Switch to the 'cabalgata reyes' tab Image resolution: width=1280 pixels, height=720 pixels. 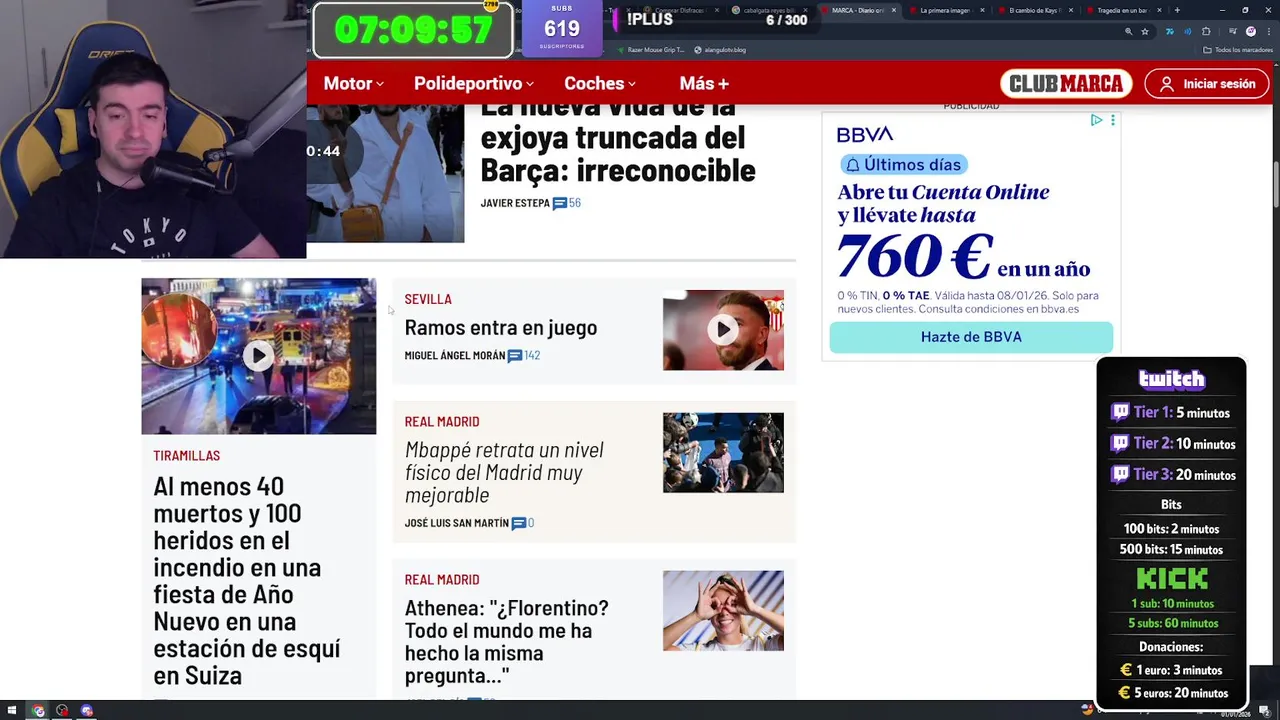click(770, 10)
